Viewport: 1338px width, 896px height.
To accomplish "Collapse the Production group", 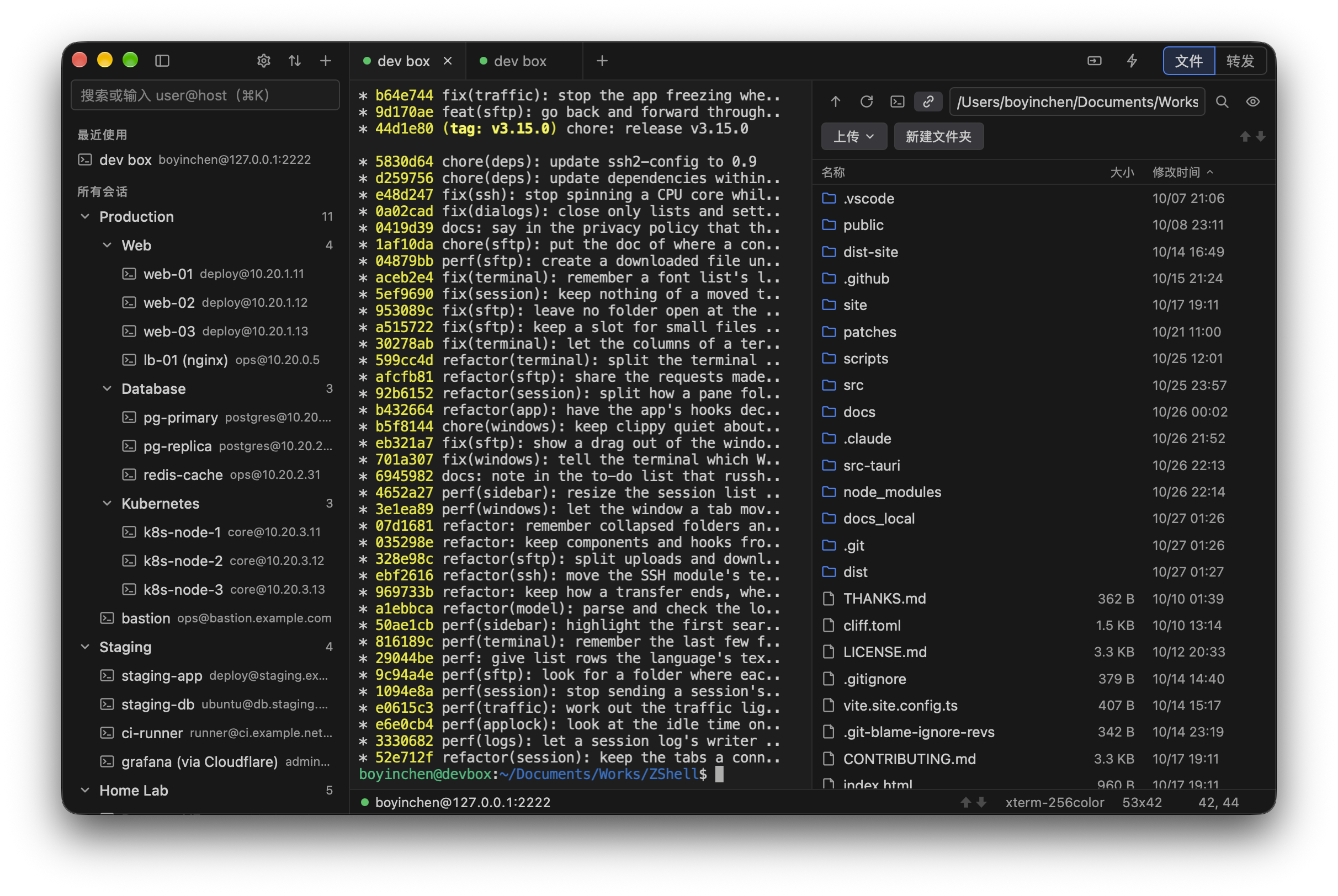I will coord(85,217).
